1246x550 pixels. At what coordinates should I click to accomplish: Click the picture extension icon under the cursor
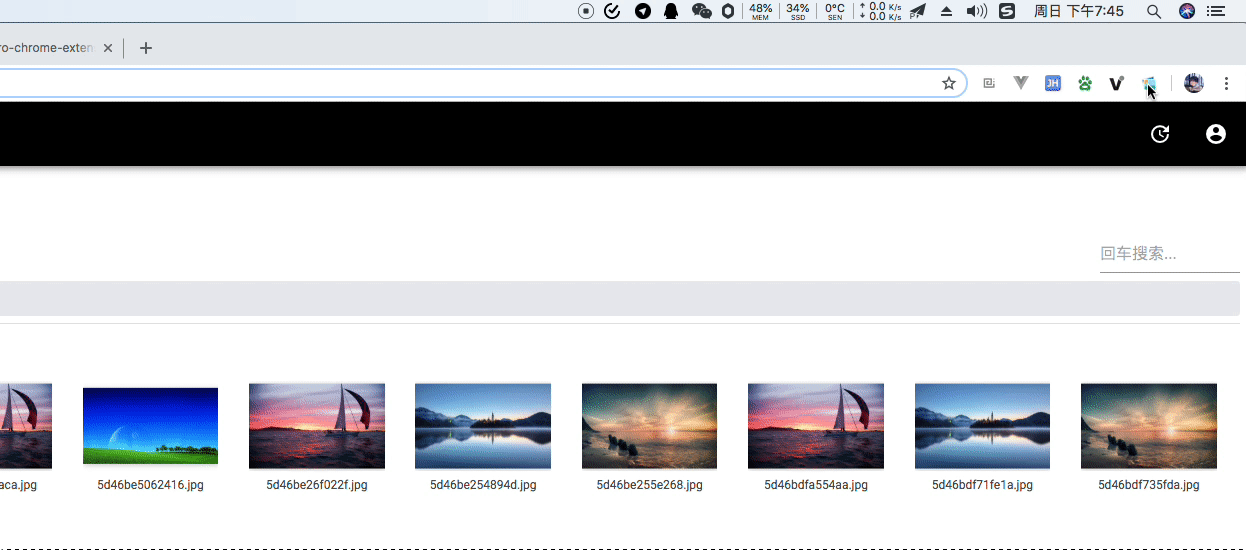click(x=1150, y=84)
